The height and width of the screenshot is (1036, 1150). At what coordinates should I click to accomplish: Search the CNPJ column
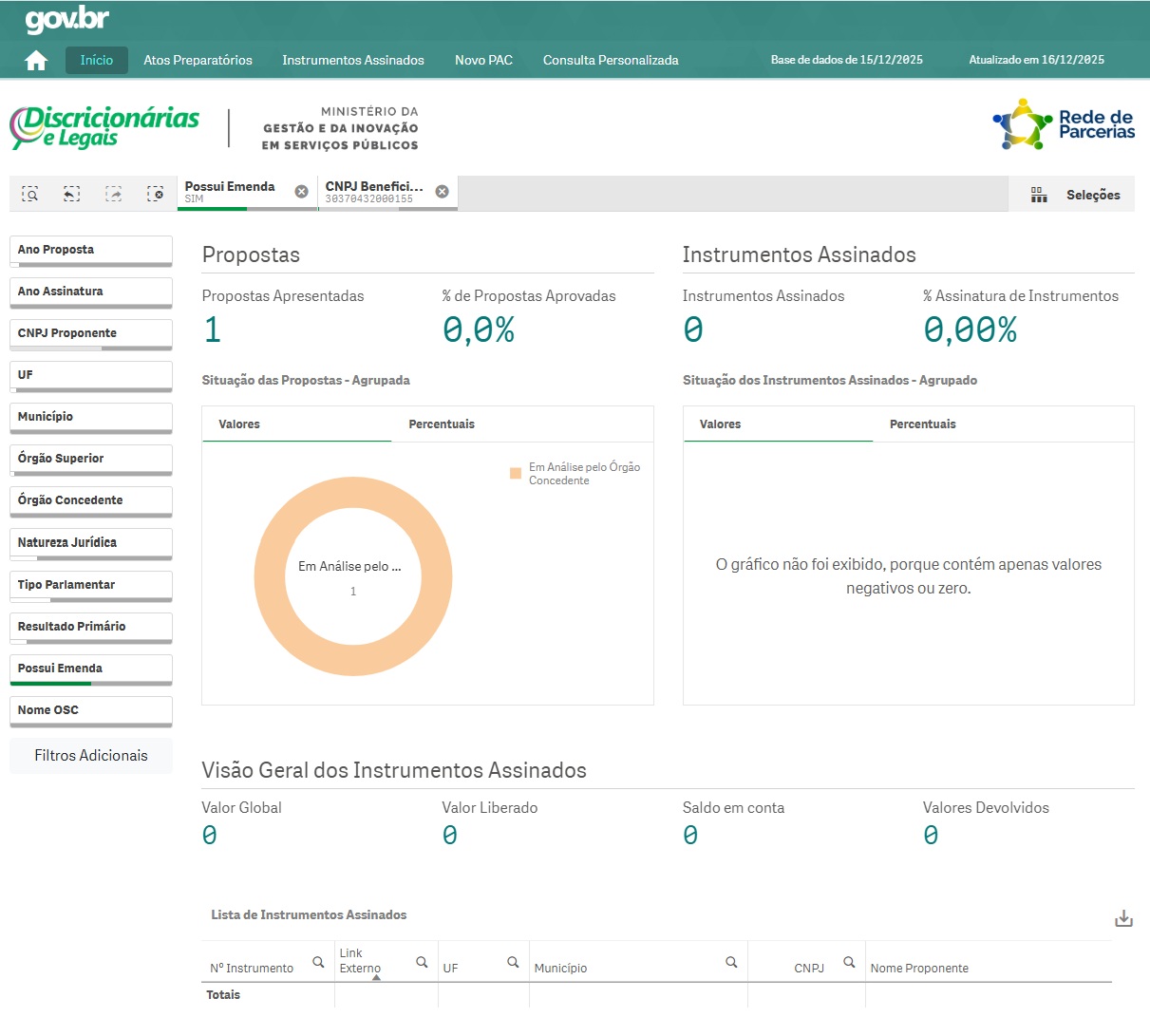pyautogui.click(x=849, y=962)
